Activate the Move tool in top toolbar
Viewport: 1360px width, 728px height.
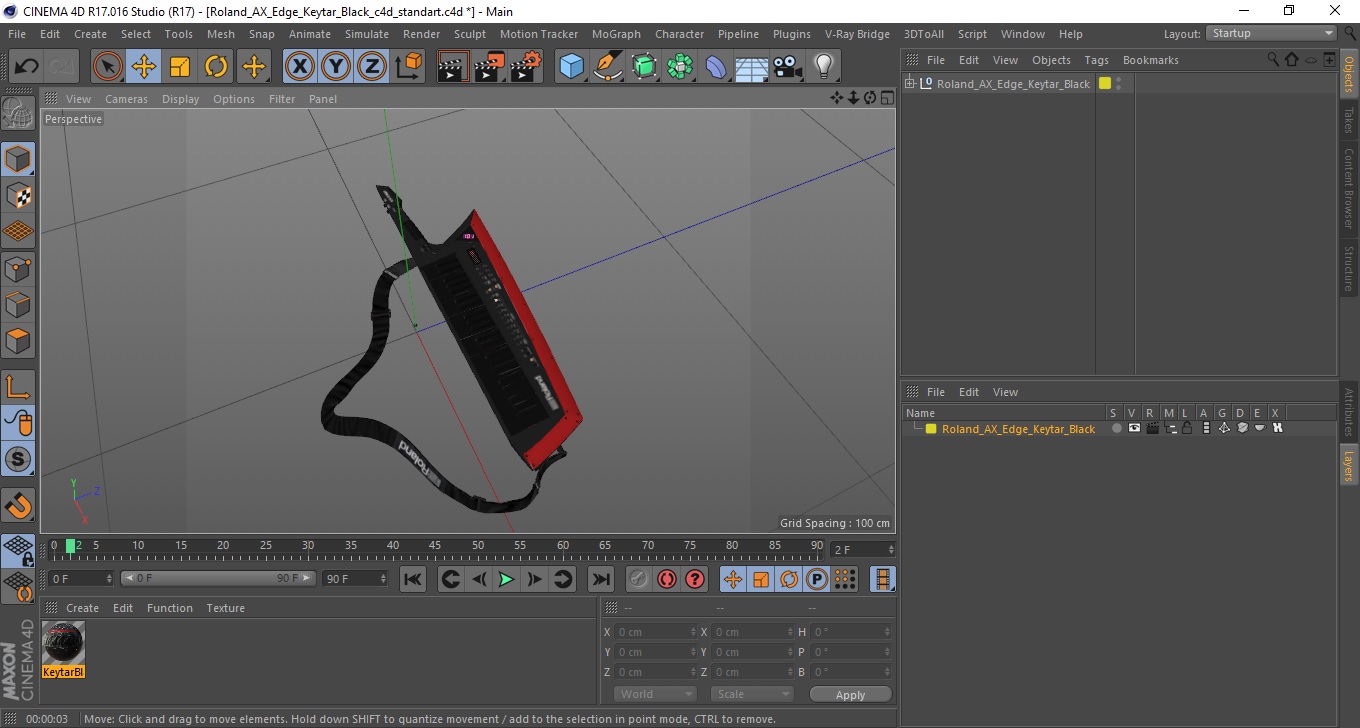144,67
